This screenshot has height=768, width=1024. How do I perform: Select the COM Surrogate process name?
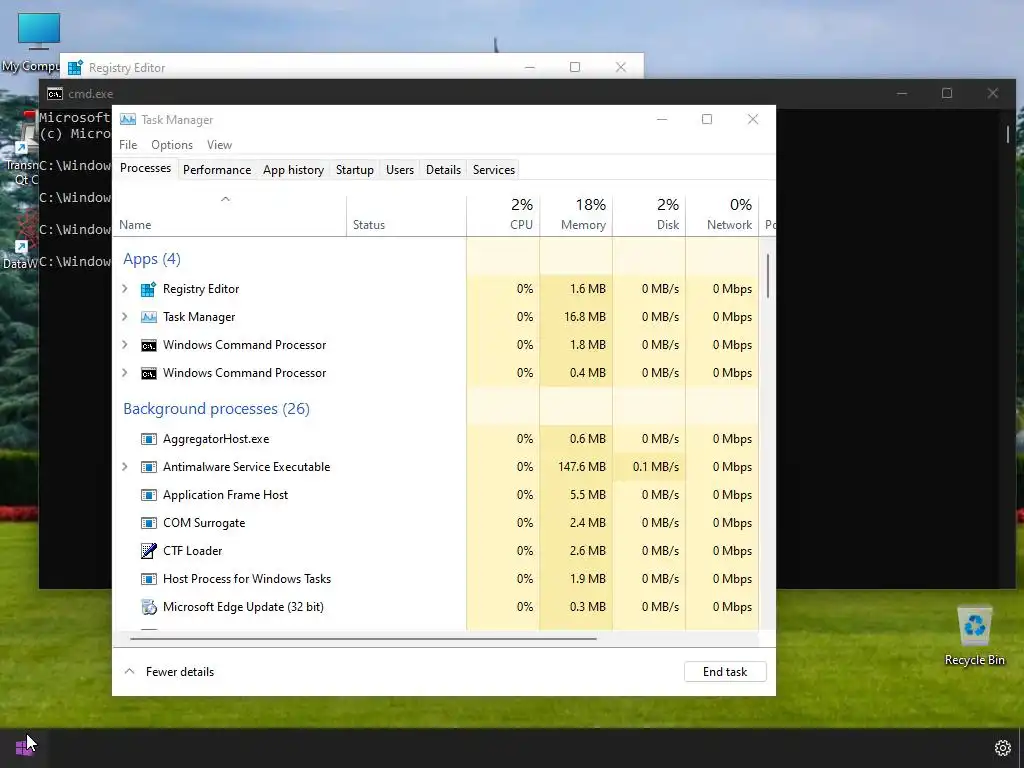click(204, 523)
